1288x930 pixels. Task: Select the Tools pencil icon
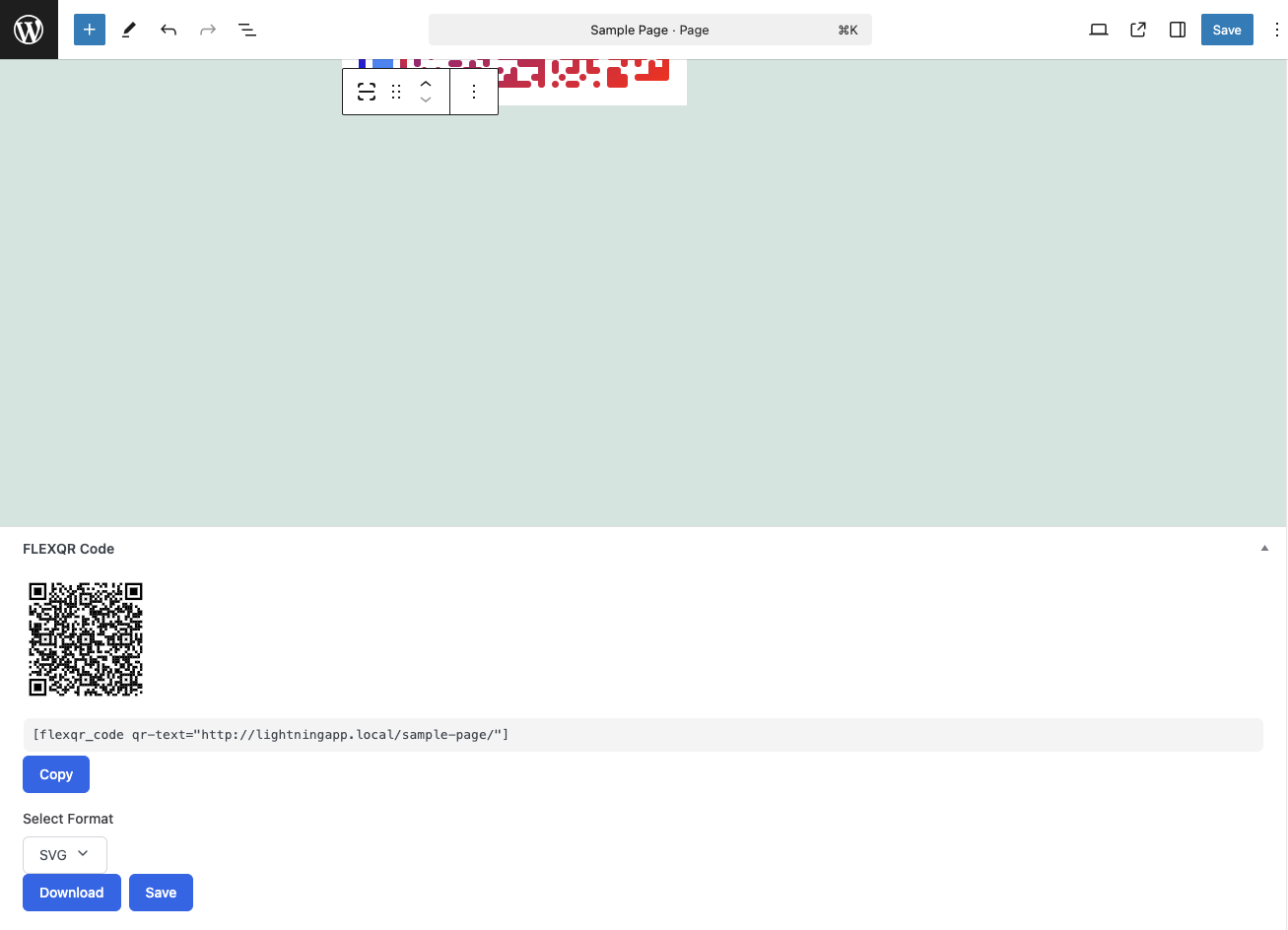pyautogui.click(x=129, y=30)
